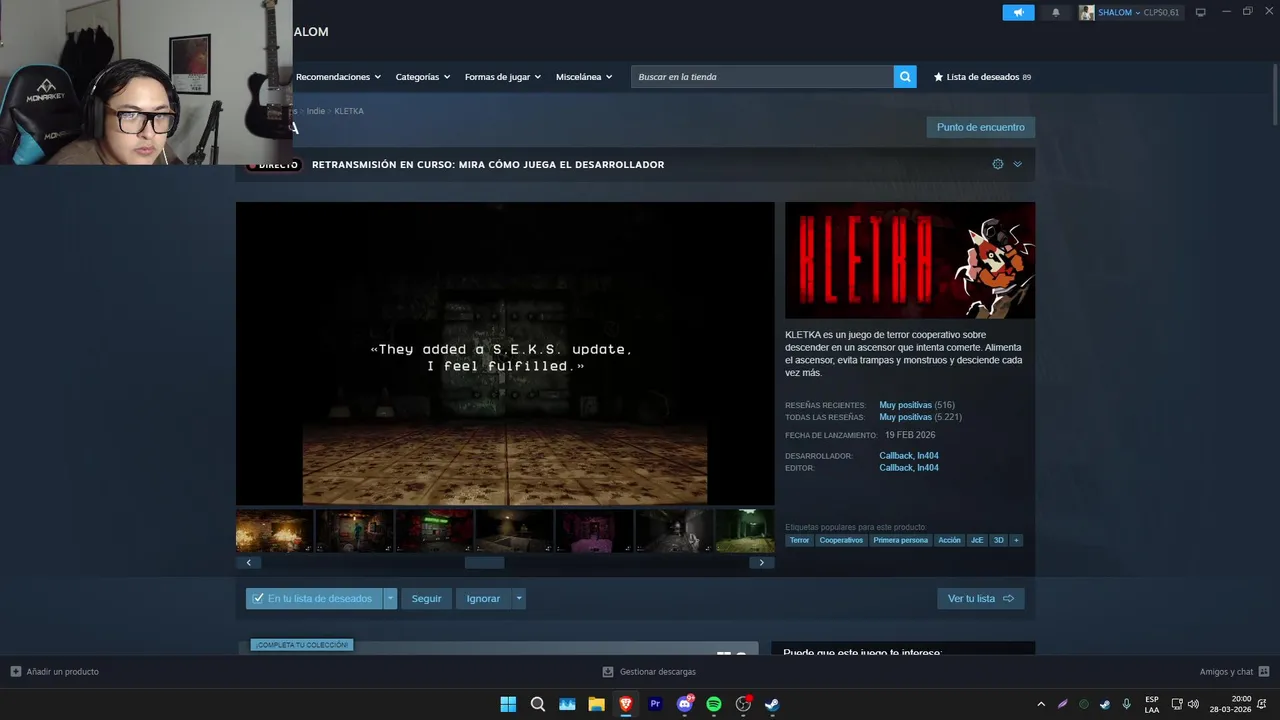Open the Windows Start menu
Viewport: 1280px width, 720px height.
pos(508,704)
